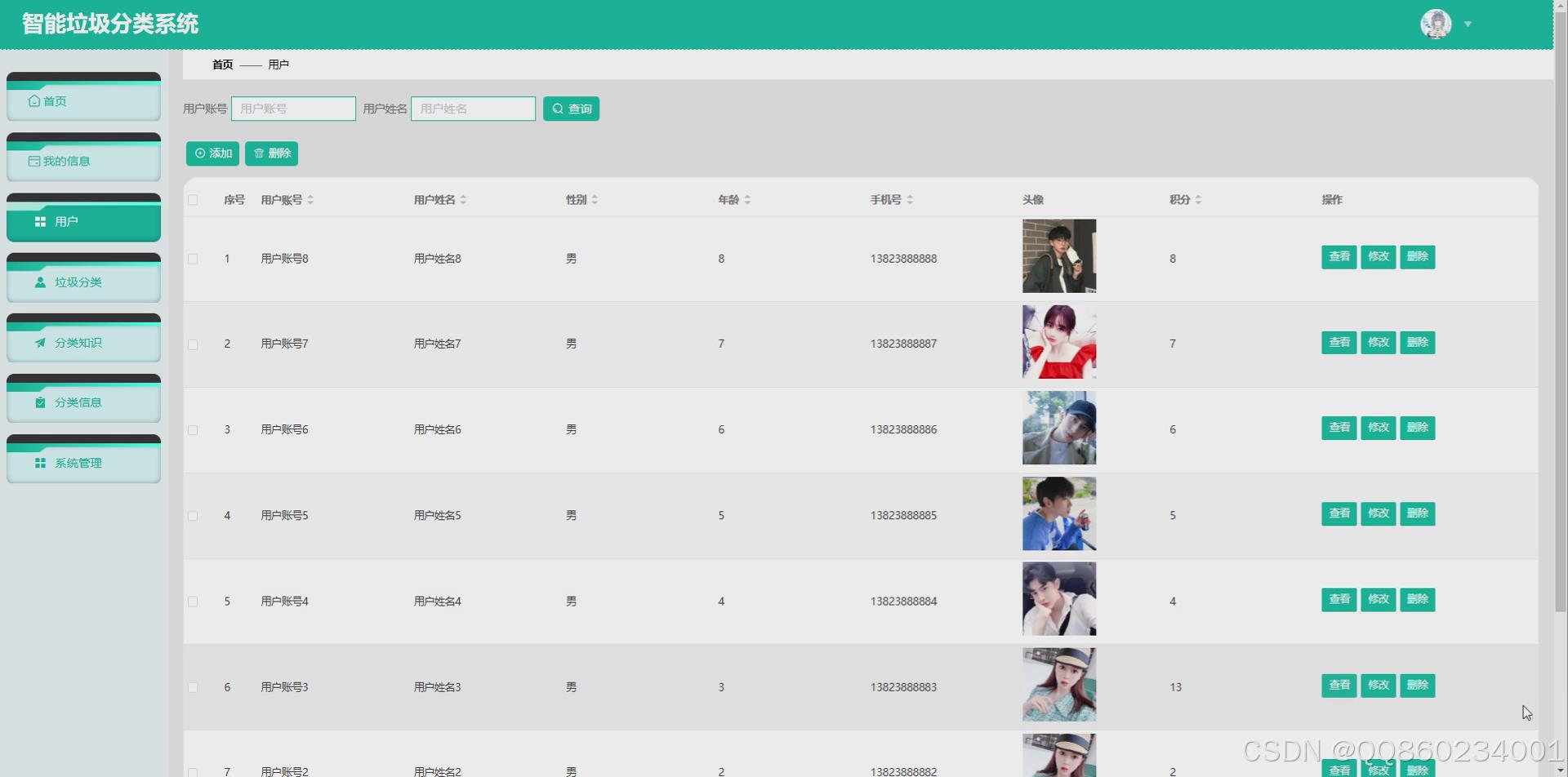The width and height of the screenshot is (1568, 777).
Task: Sort by the 积分 column arrows
Action: coord(1198,200)
